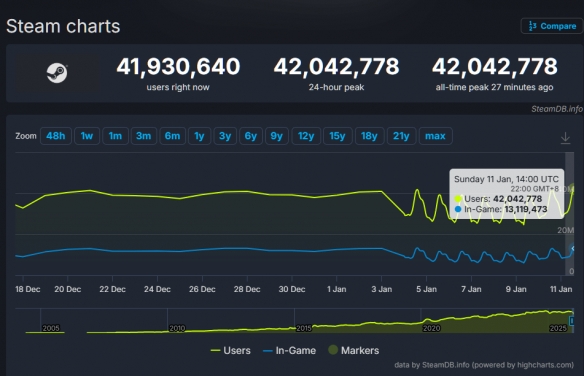Screen dimensions: 584x376
Task: Switch chart zoom to 3y
Action: tap(225, 136)
